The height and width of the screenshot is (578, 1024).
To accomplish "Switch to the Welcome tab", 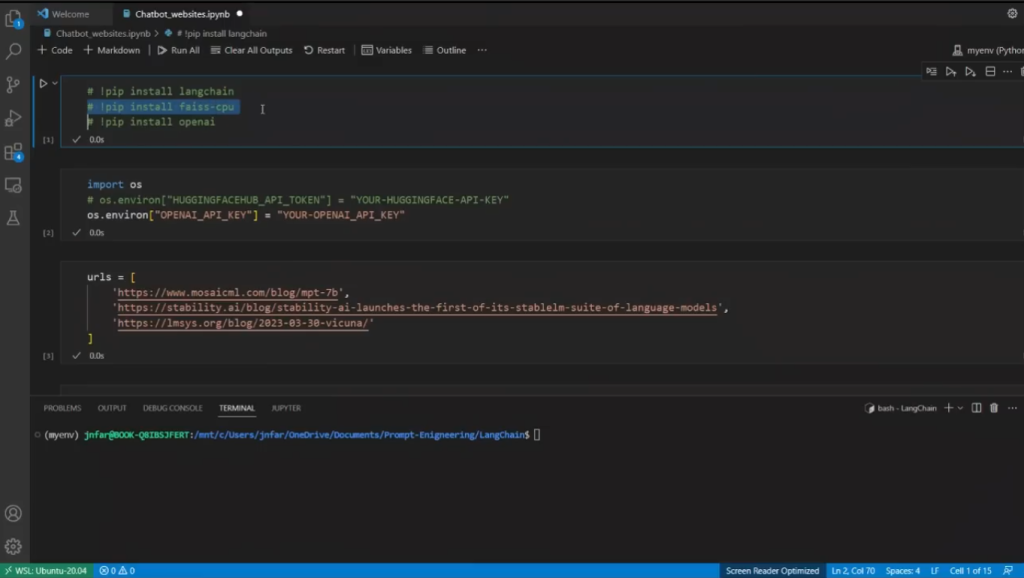I will [62, 14].
